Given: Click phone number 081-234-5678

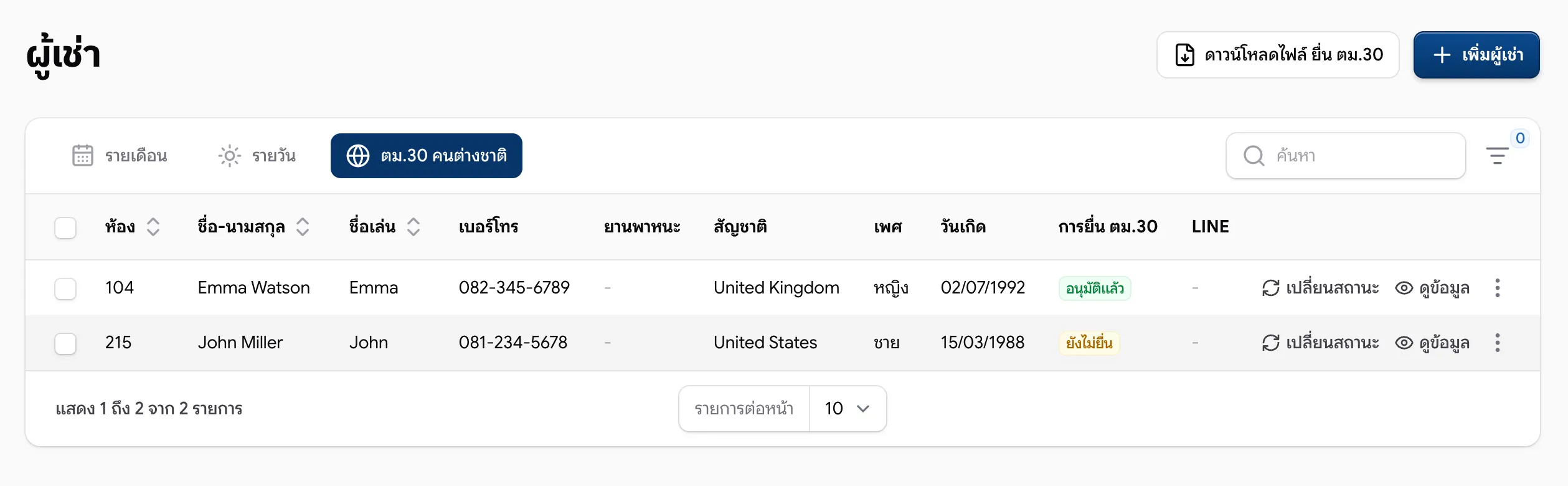Looking at the screenshot, I should [513, 343].
